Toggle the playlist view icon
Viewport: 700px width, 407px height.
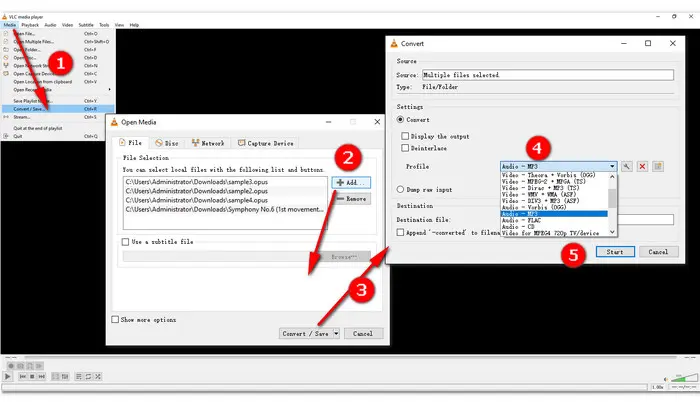coord(79,377)
